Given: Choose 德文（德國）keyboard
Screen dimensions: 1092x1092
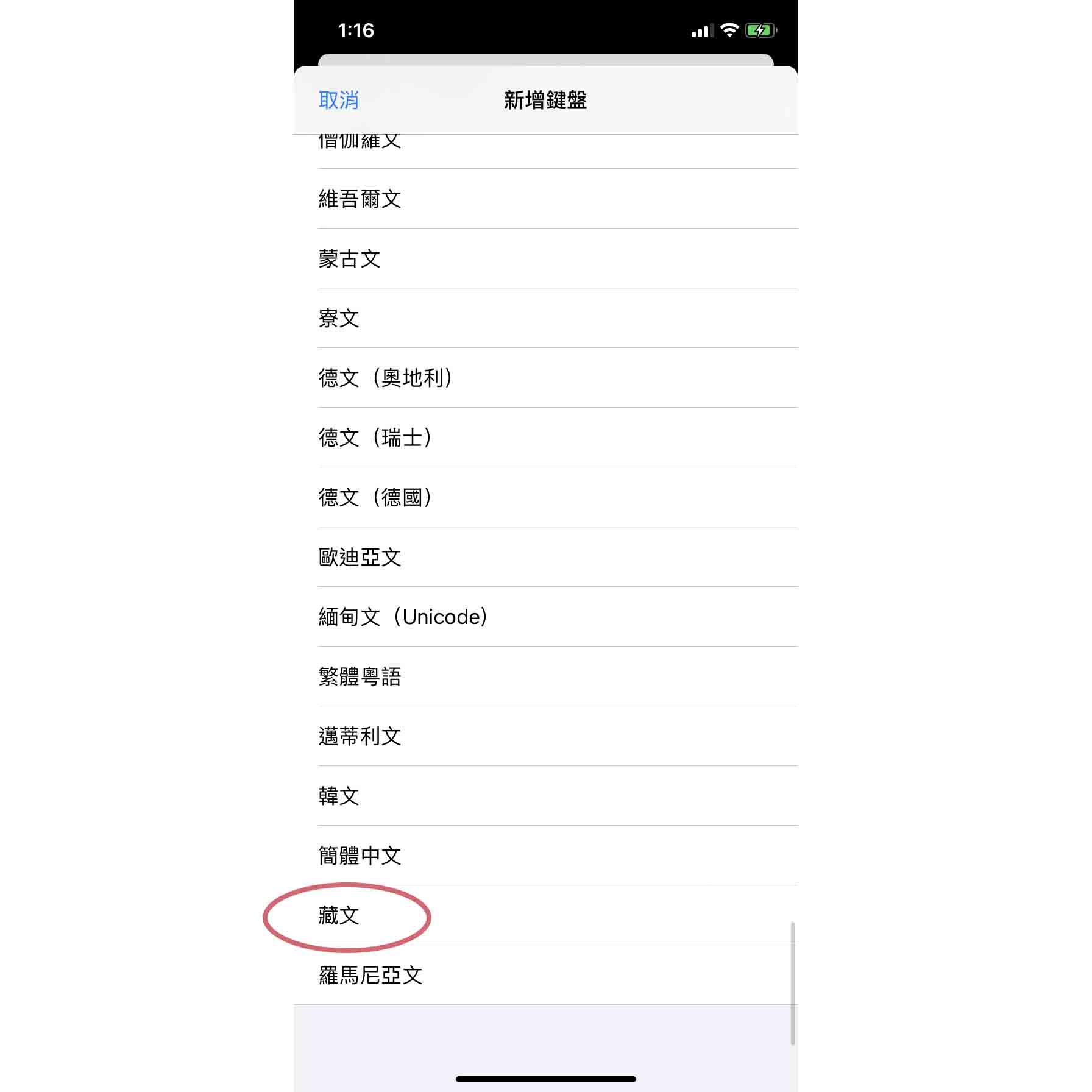Looking at the screenshot, I should [546, 497].
